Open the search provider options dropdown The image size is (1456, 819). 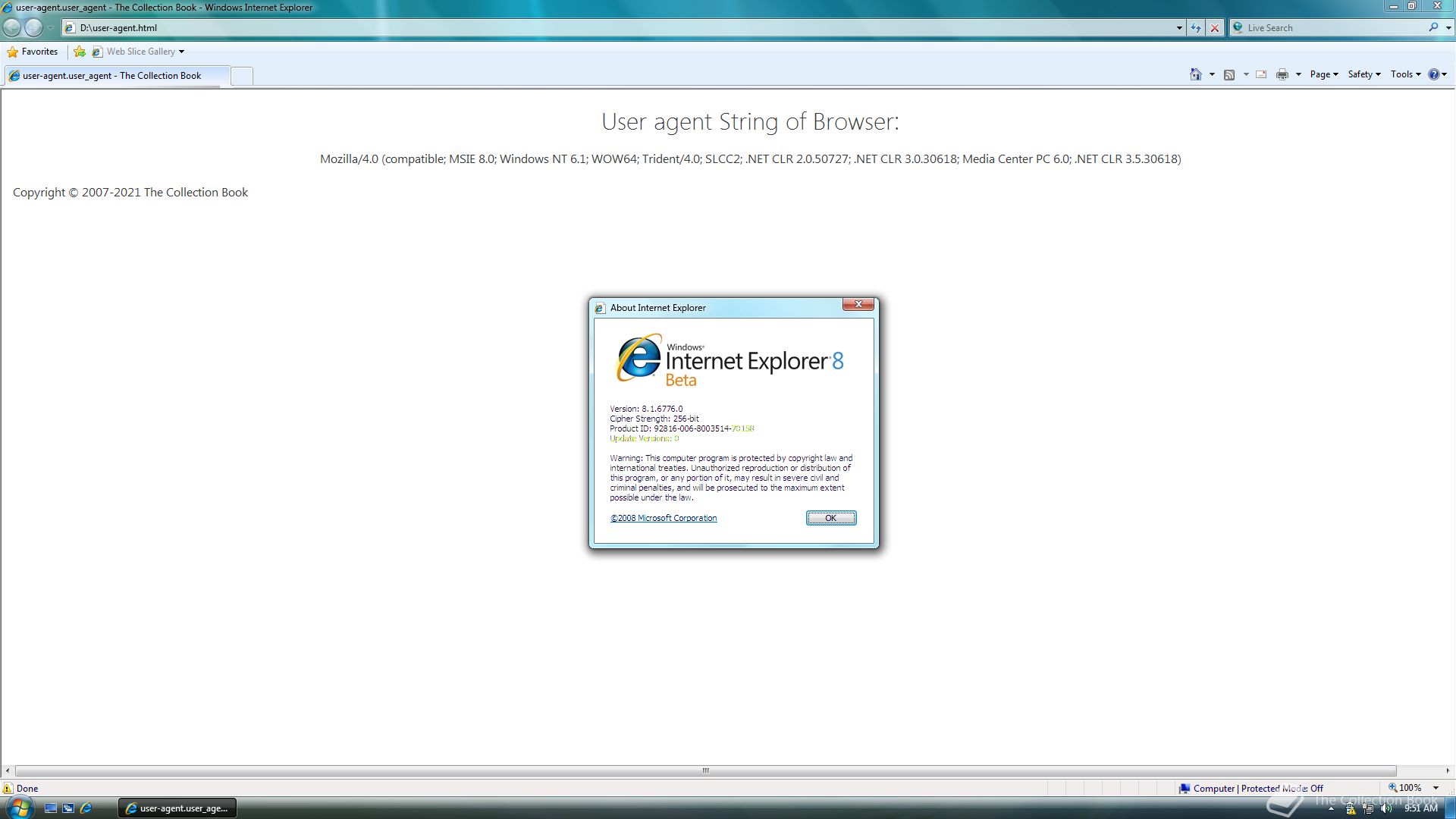click(x=1448, y=28)
